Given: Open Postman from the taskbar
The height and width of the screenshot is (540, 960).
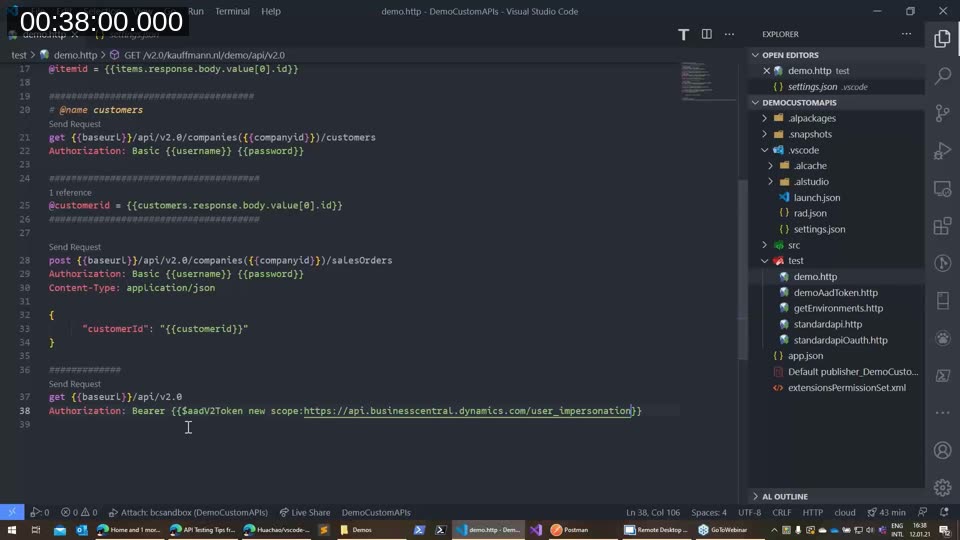Looking at the screenshot, I should click(569, 530).
